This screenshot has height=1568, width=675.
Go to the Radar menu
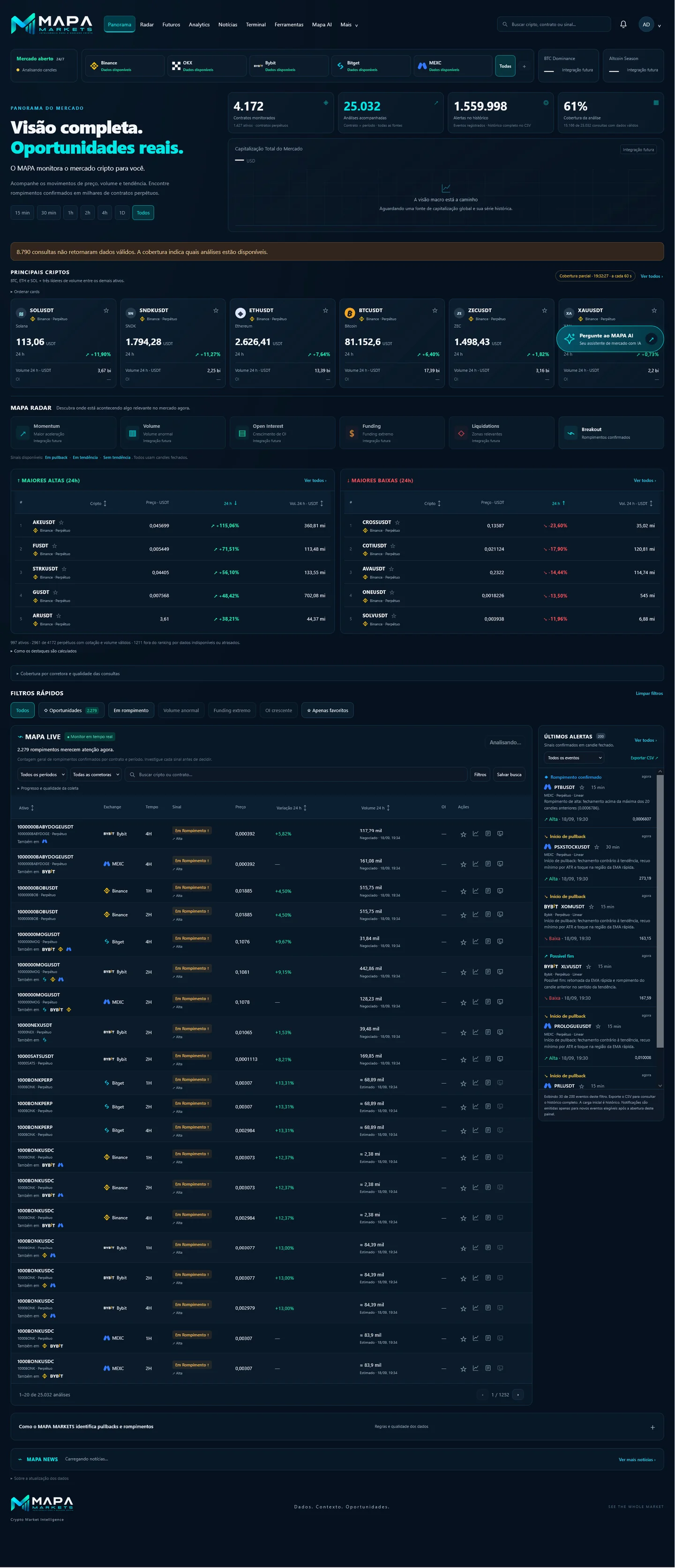pos(147,25)
